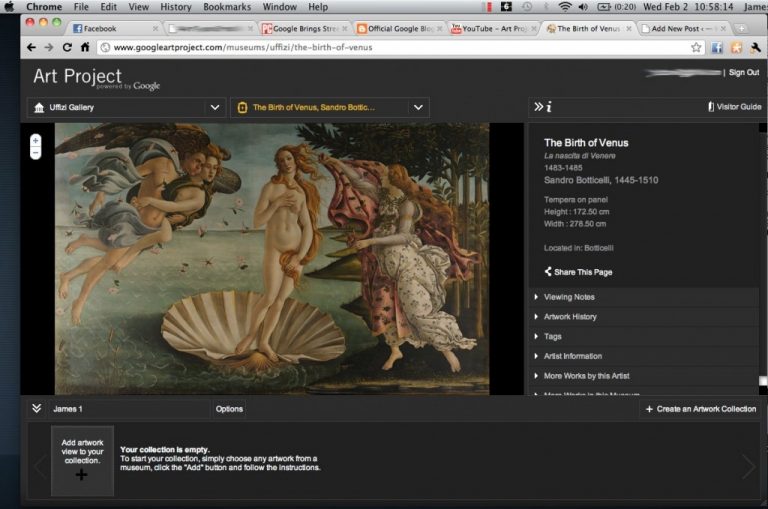Click the Art Project logo
Viewport: 768px width, 509px height.
coord(96,78)
